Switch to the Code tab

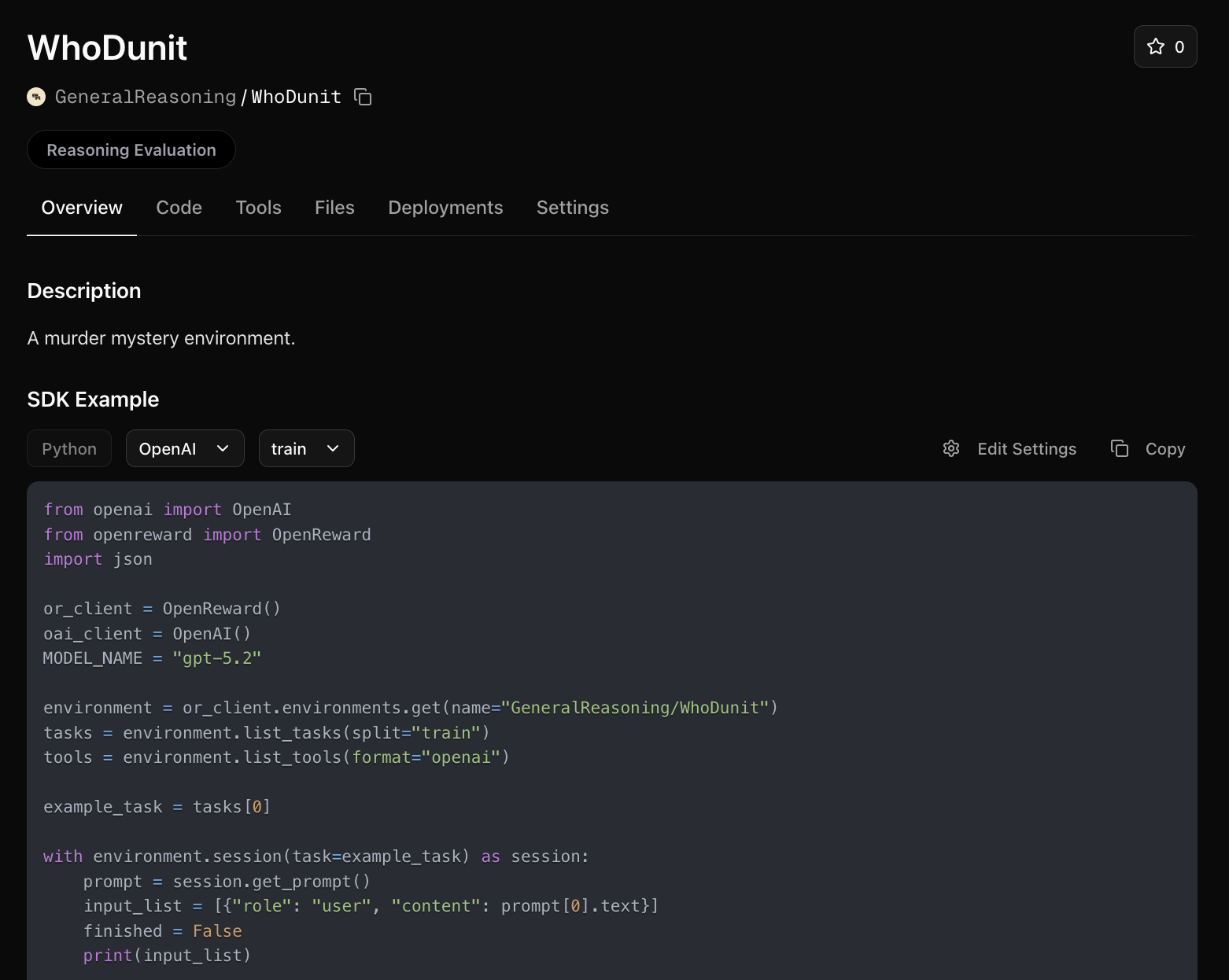click(179, 208)
